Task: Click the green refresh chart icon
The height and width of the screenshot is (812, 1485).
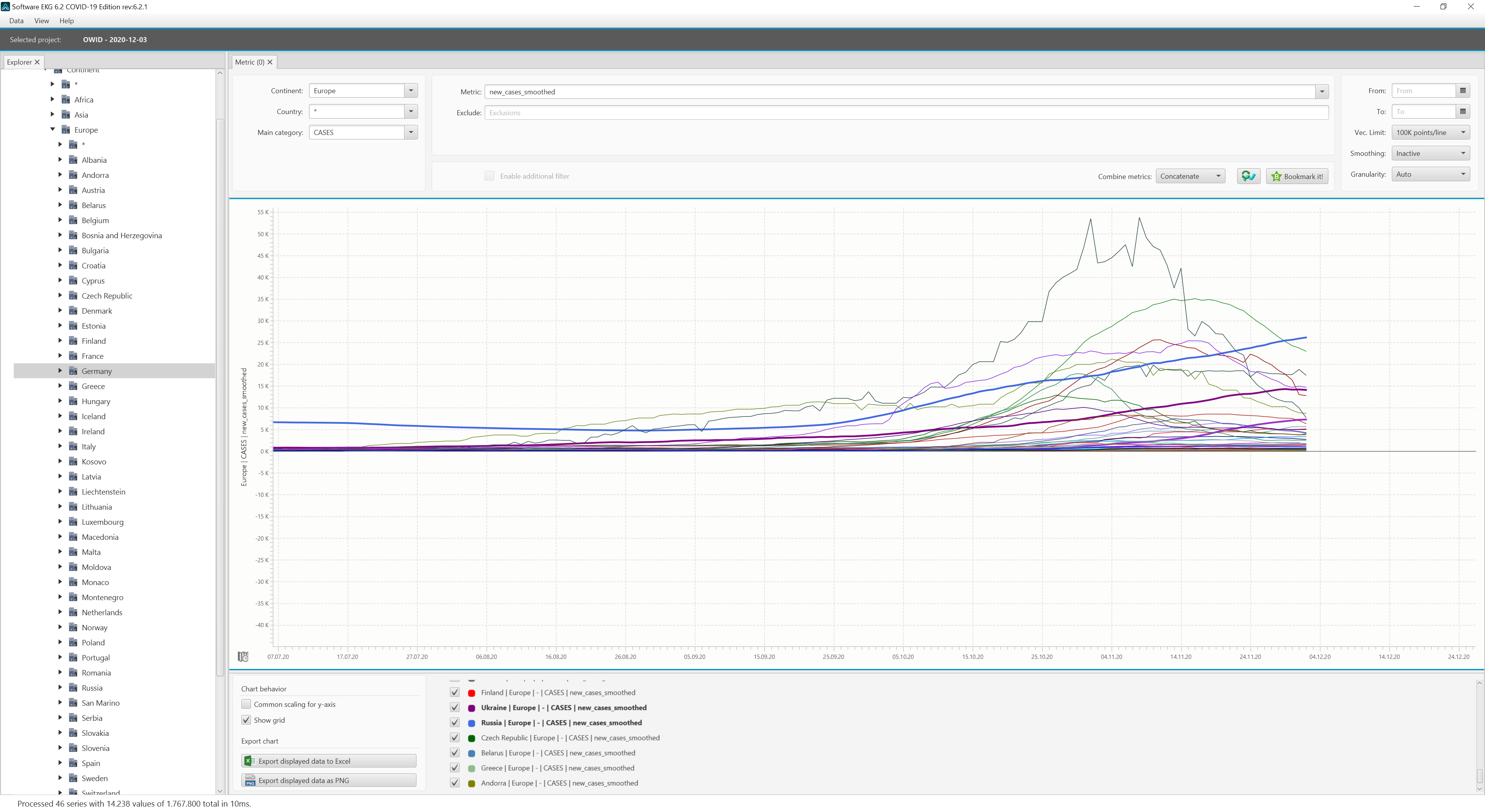Action: tap(1248, 176)
